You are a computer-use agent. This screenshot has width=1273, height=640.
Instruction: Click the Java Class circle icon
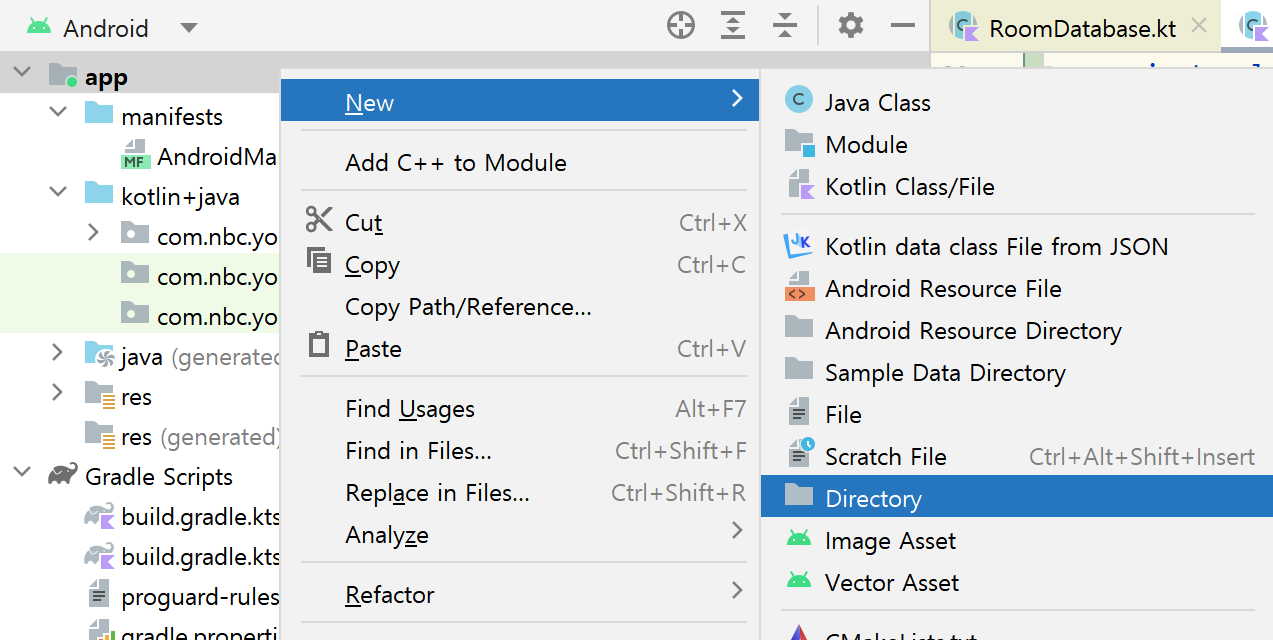(798, 99)
